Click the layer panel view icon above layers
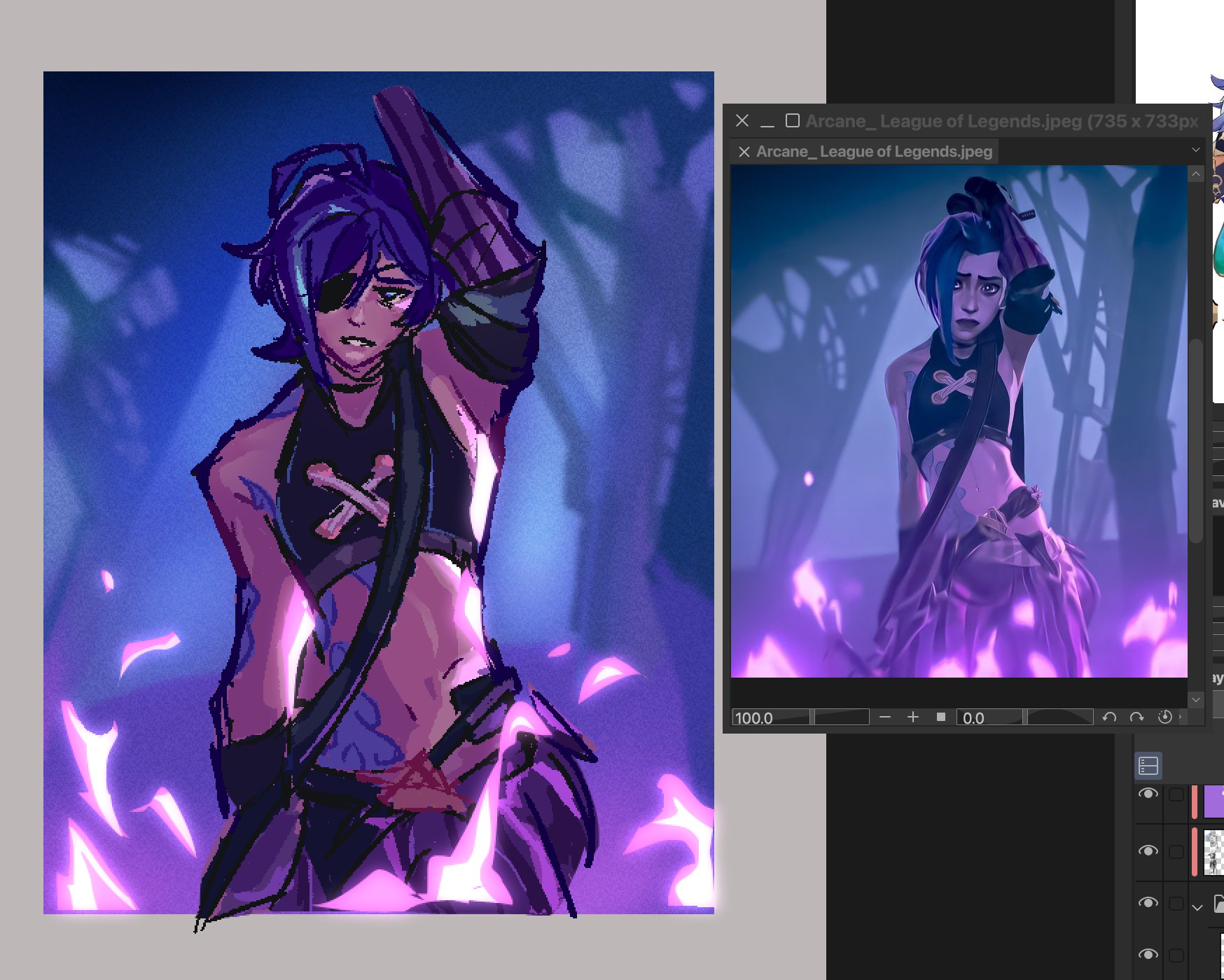Image resolution: width=1224 pixels, height=980 pixels. [x=1148, y=766]
